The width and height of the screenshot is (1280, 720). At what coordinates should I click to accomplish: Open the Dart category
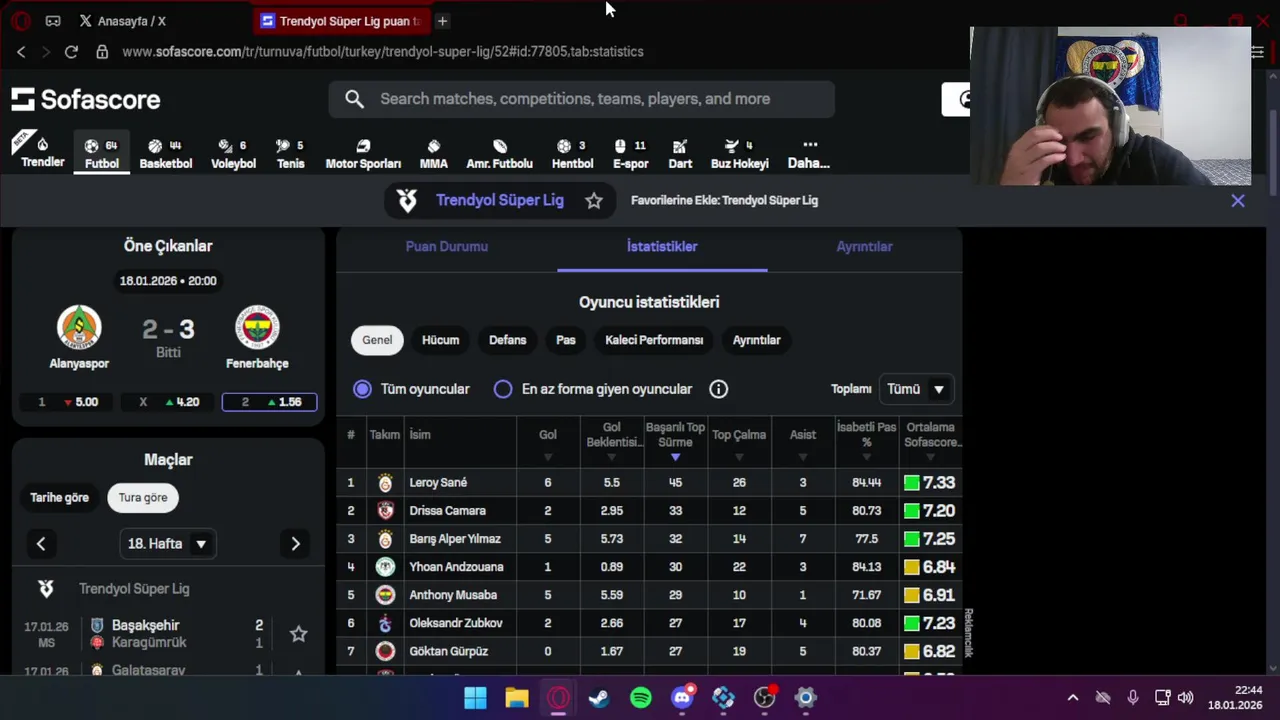[680, 153]
